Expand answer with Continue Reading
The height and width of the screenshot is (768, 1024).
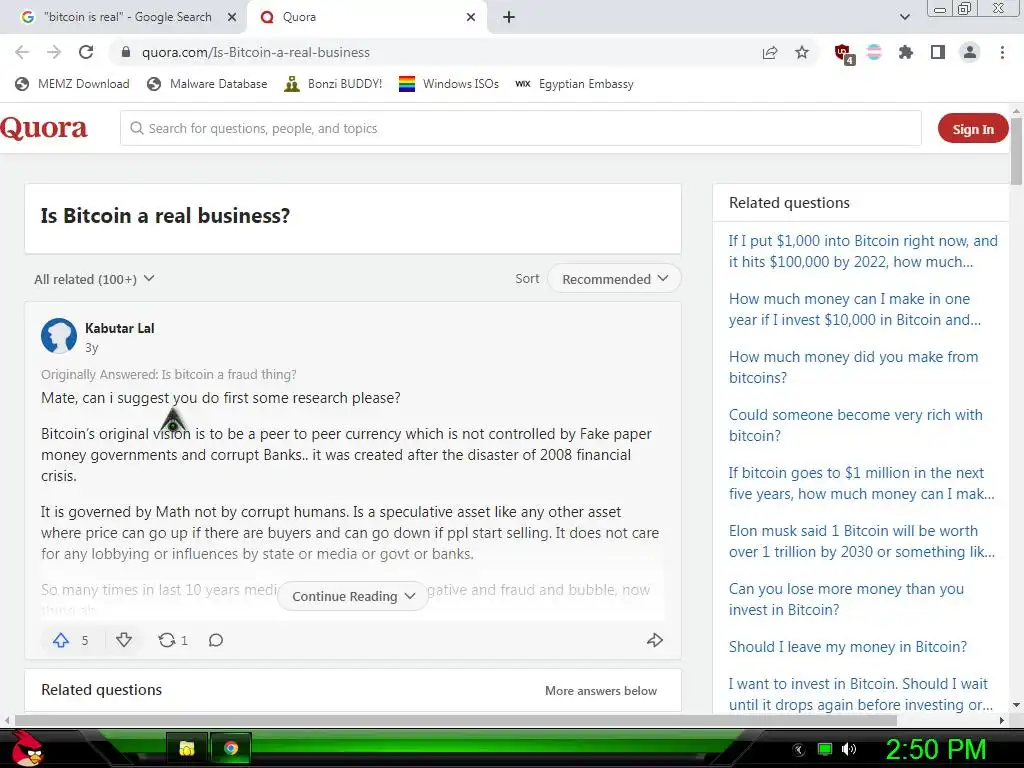point(353,596)
